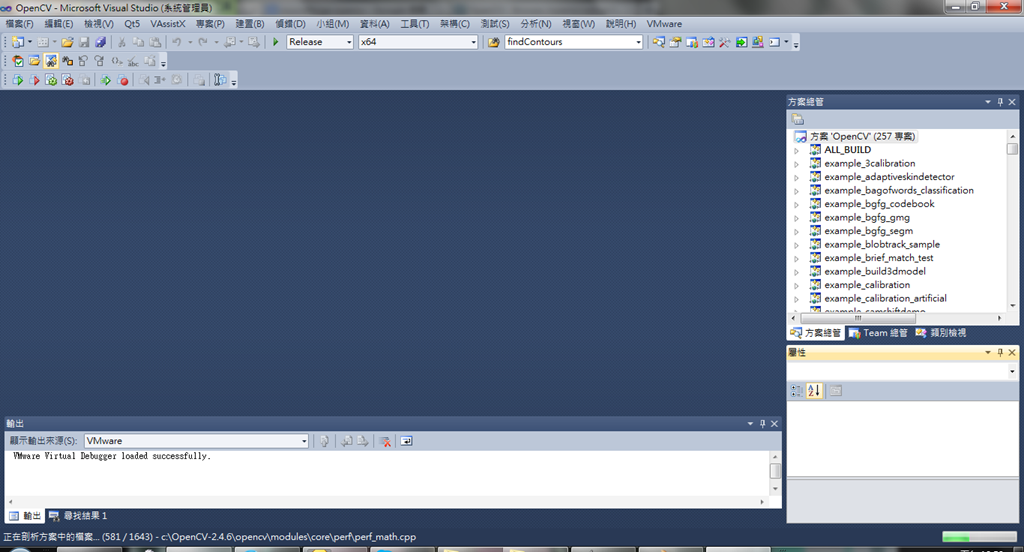Viewport: 1024px width, 552px height.
Task: Click the VAssistX Open File in Solution icon
Action: click(34, 61)
